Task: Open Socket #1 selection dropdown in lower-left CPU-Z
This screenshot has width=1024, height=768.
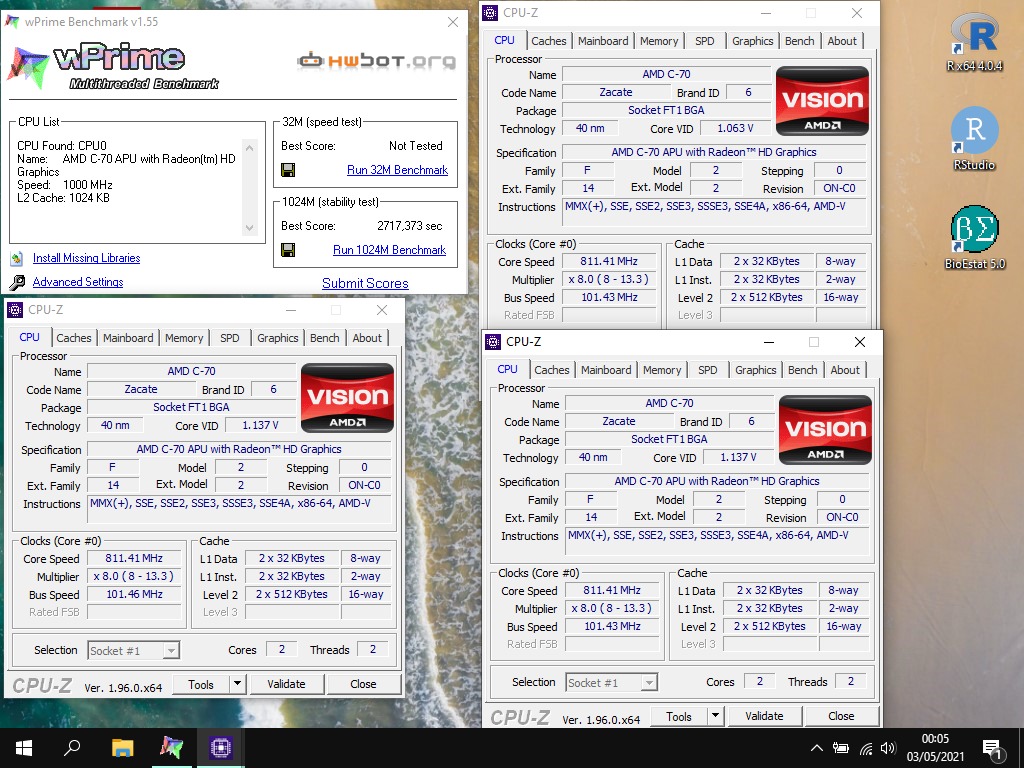Action: pos(133,650)
